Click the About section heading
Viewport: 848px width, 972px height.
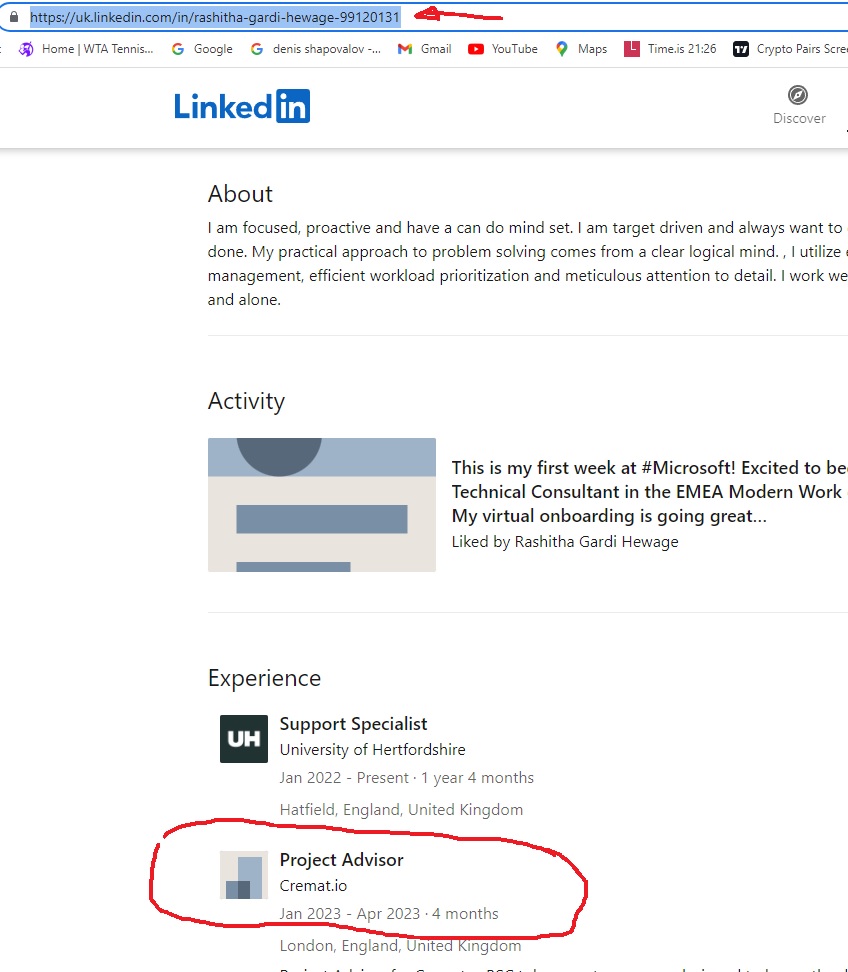[x=240, y=194]
